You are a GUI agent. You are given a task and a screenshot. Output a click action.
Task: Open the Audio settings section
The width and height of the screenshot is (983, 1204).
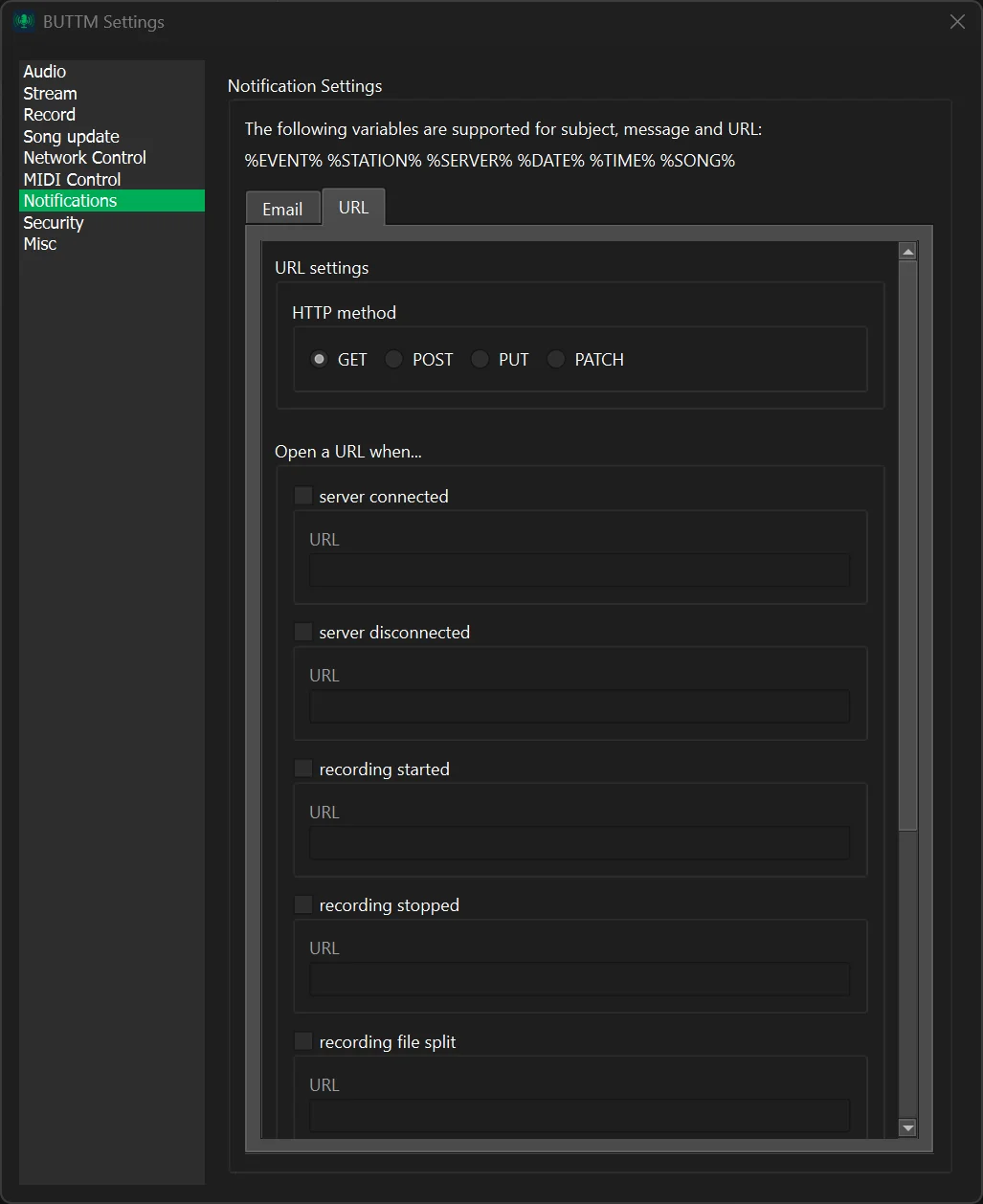45,72
